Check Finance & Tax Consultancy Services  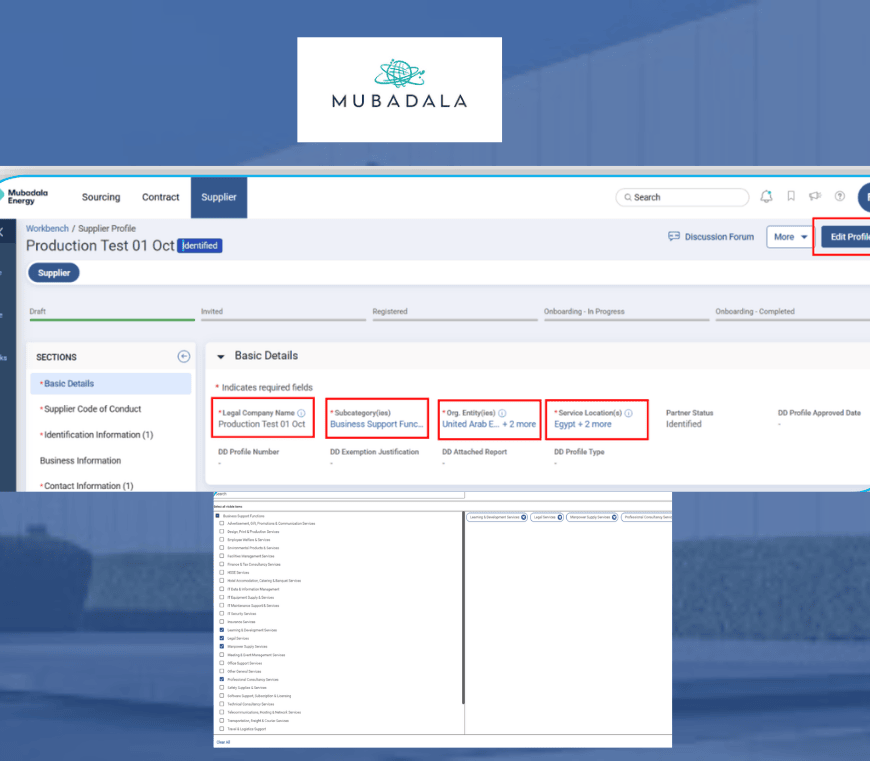coord(222,564)
